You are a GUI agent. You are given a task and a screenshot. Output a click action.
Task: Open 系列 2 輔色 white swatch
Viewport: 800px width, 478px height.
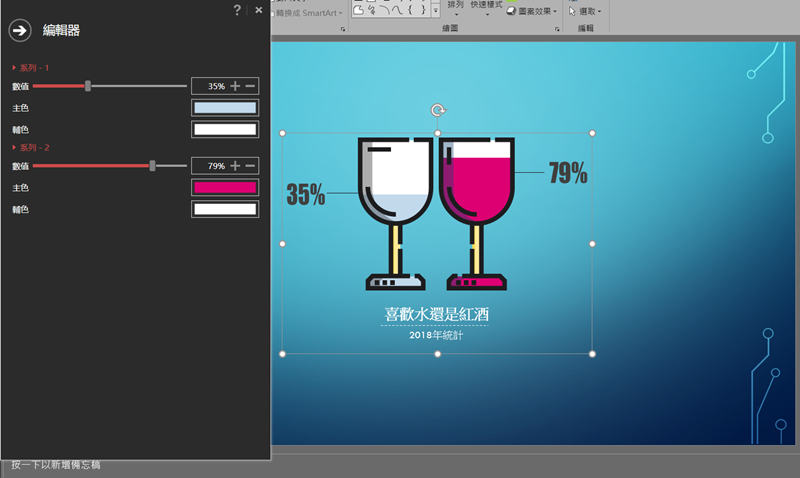pos(225,209)
